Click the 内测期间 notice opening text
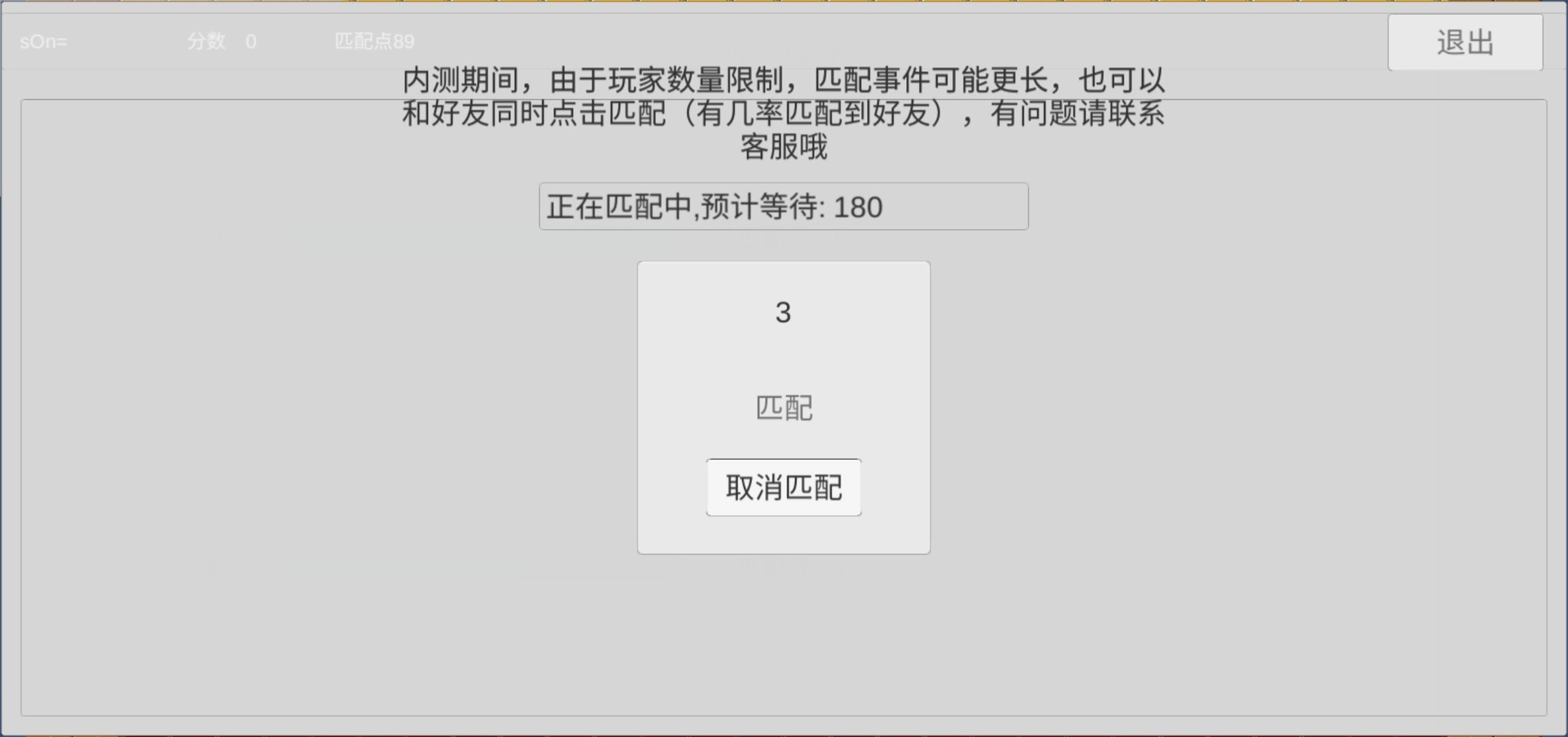Image resolution: width=1568 pixels, height=737 pixels. [460, 81]
